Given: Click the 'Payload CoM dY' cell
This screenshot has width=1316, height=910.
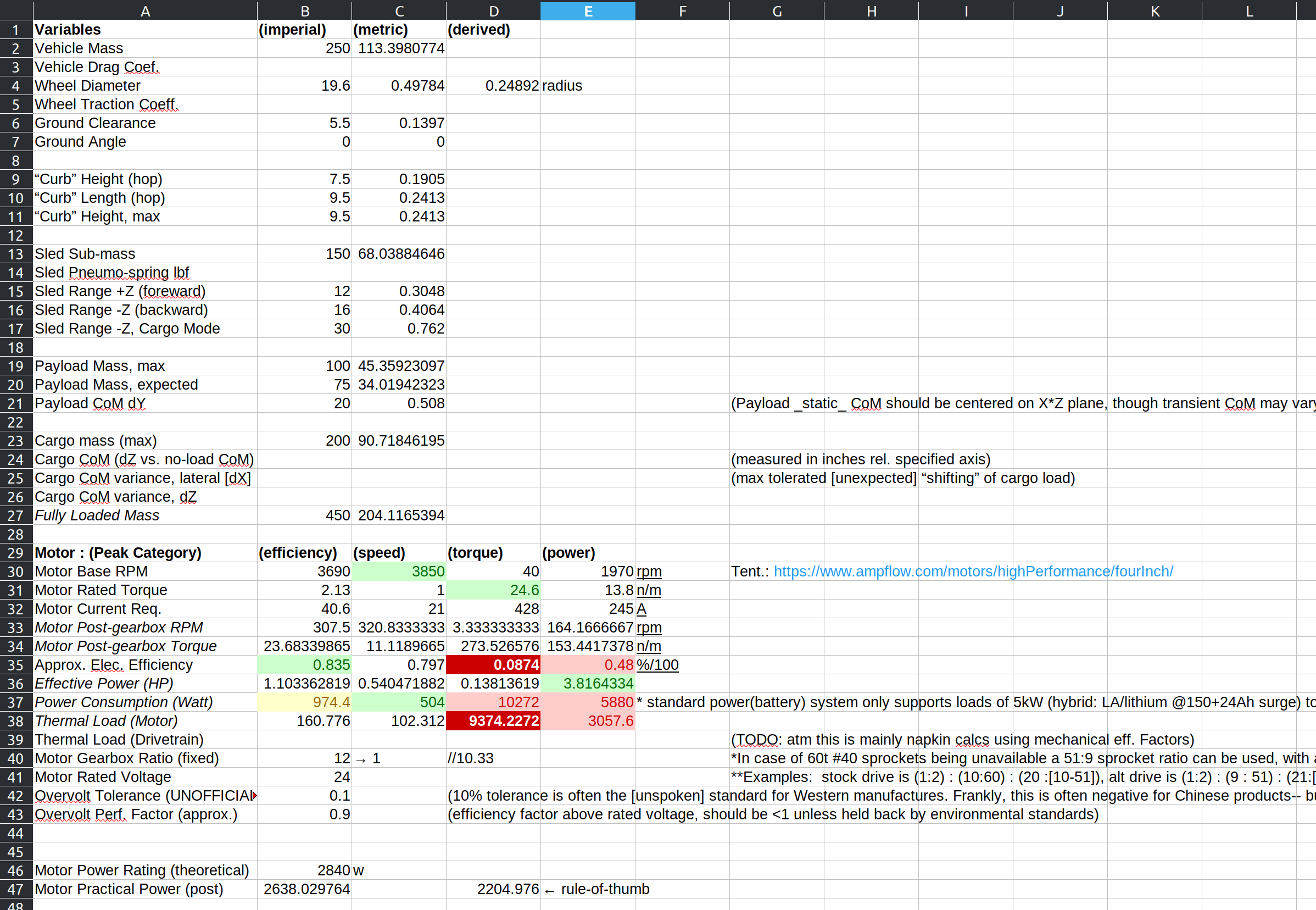Looking at the screenshot, I should click(145, 403).
